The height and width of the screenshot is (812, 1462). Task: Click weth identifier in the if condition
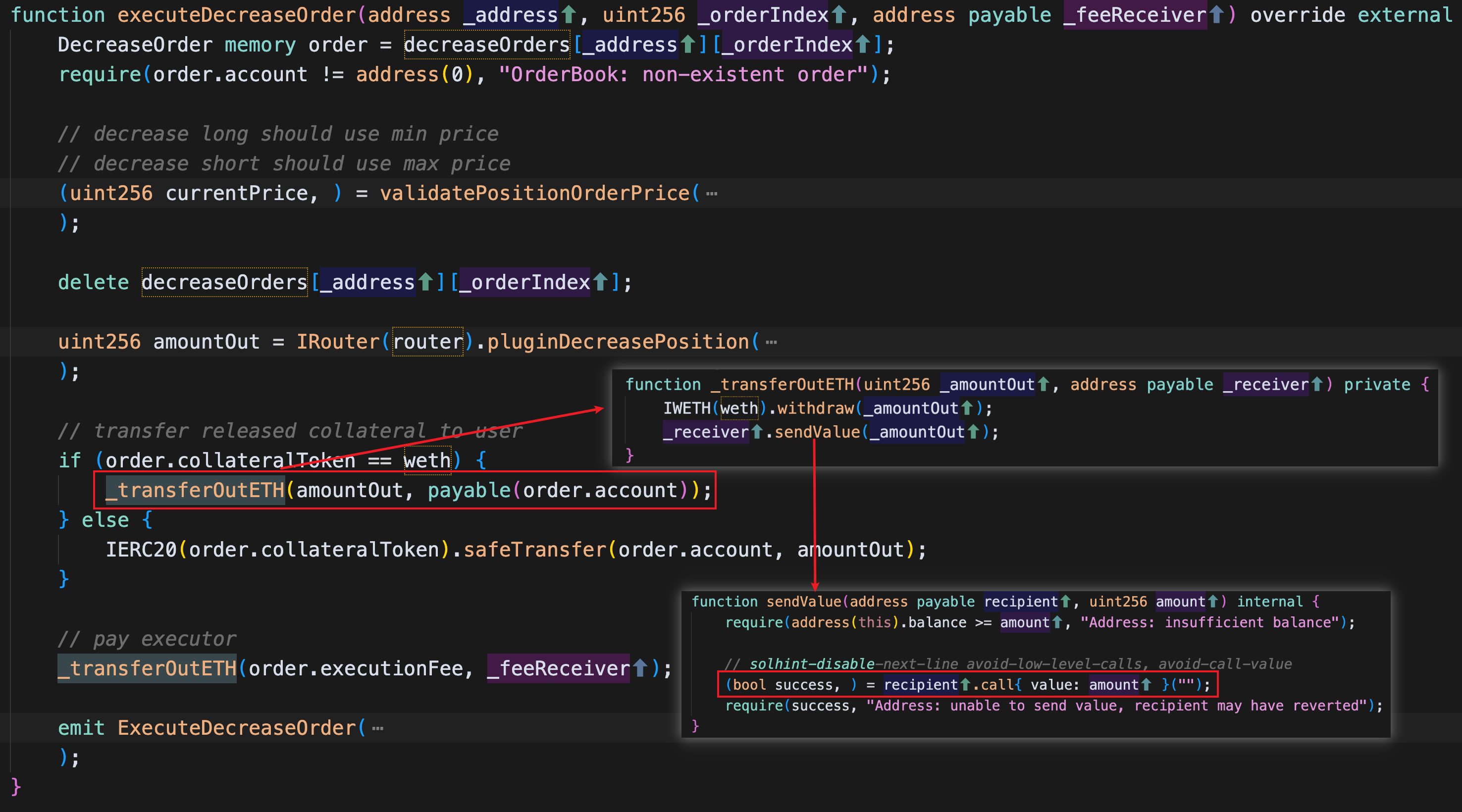tap(427, 461)
